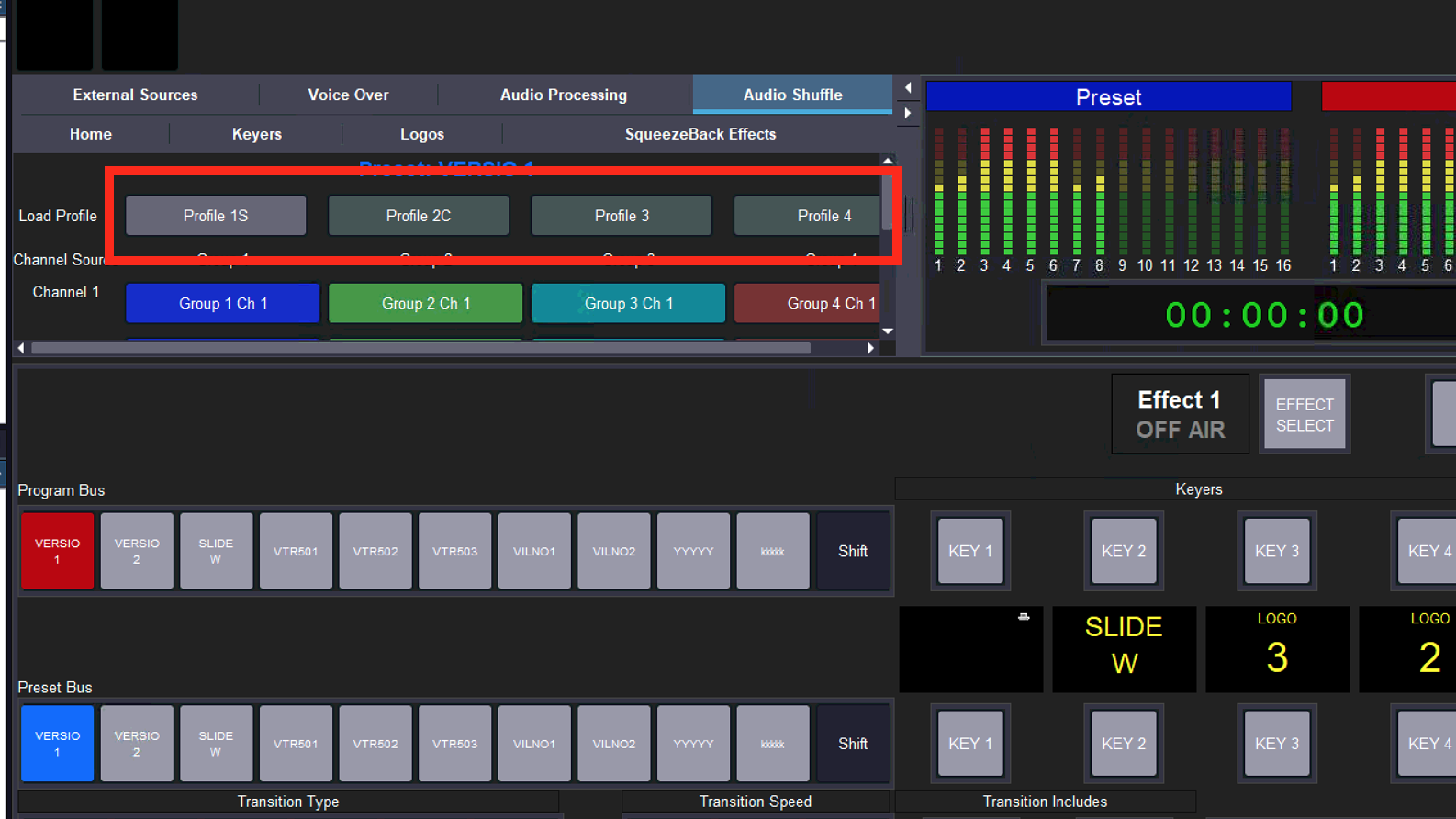Switch to the Voice Over tab
1456x819 pixels.
coord(348,95)
